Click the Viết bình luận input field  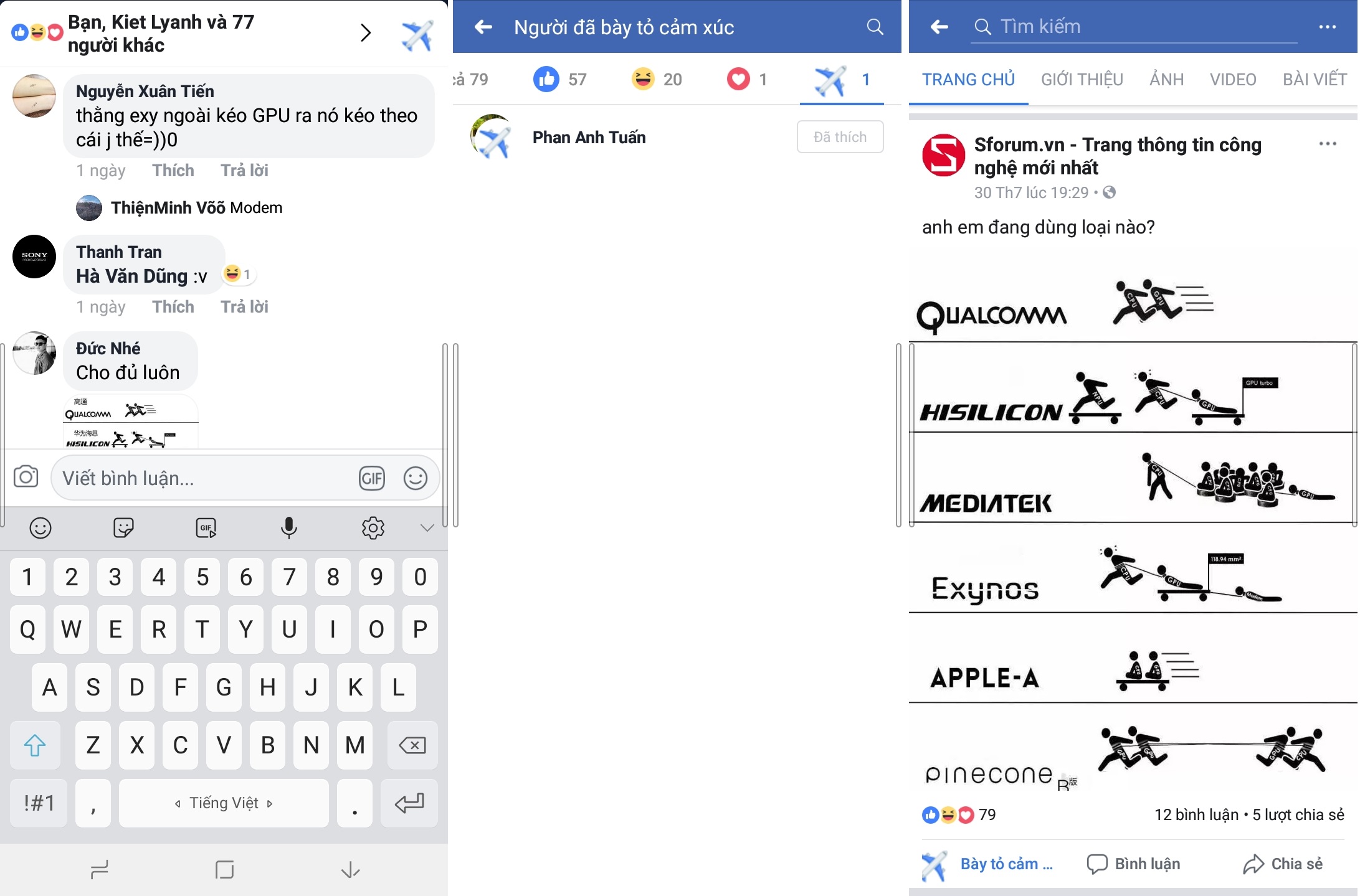[x=202, y=478]
